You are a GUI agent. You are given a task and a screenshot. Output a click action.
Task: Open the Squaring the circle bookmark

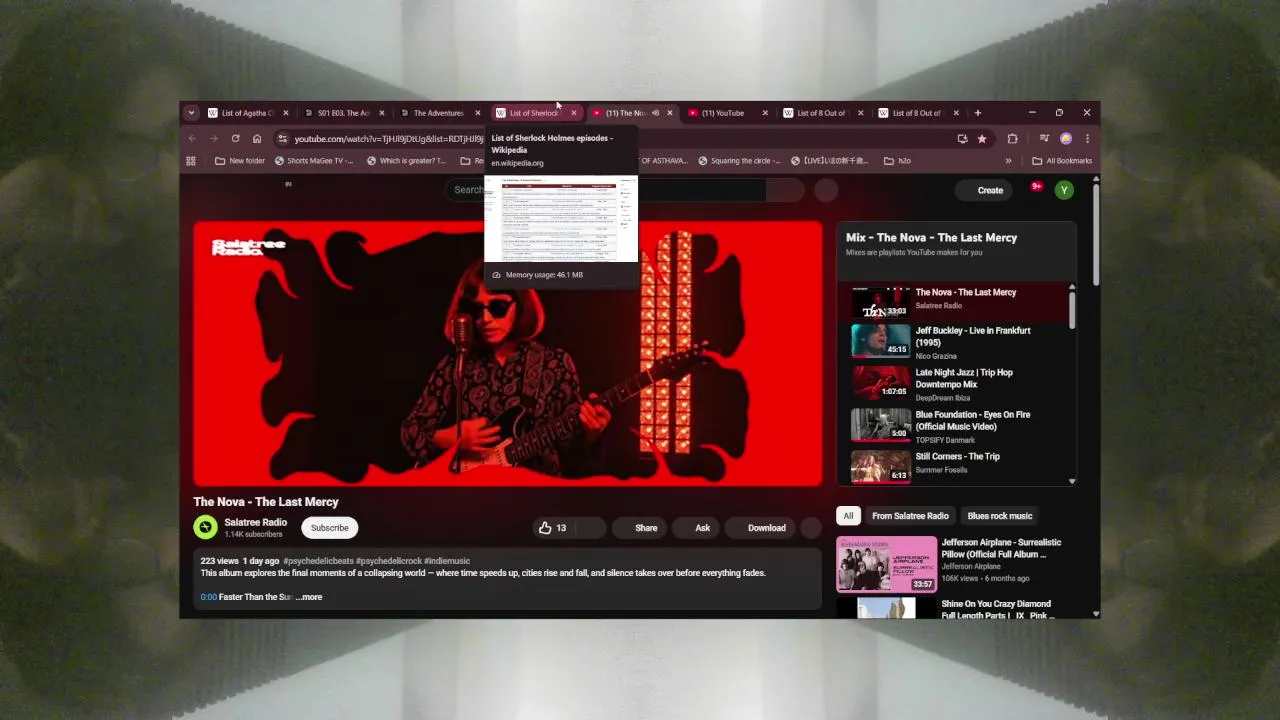coord(739,161)
